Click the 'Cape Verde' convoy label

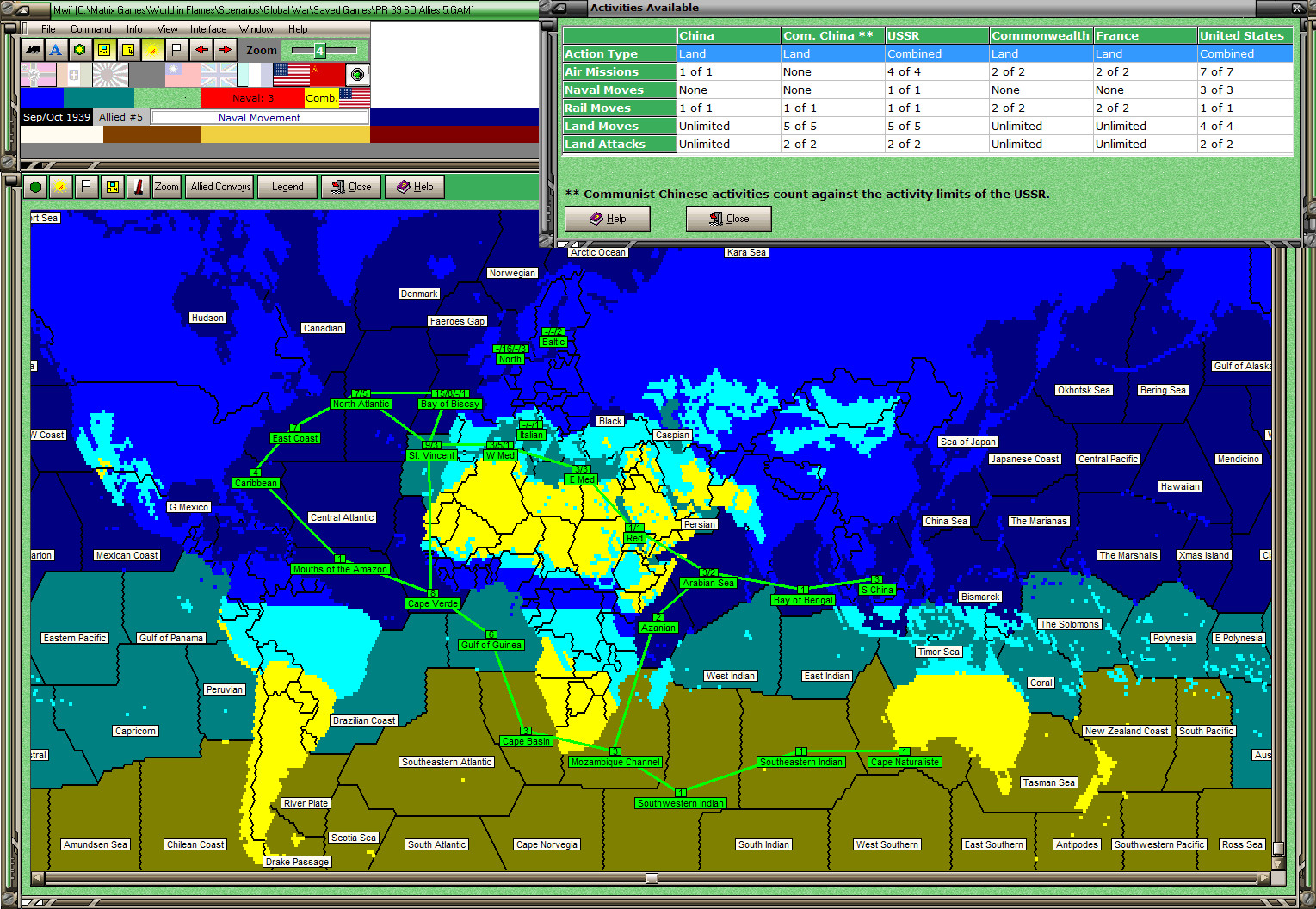(x=433, y=603)
